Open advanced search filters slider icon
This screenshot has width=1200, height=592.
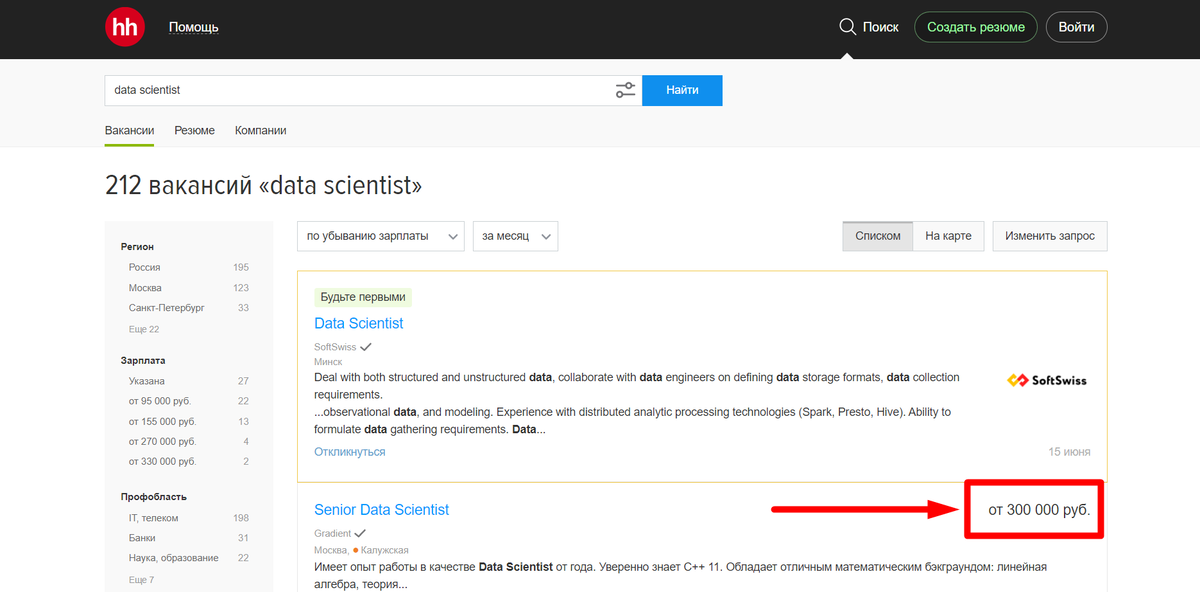625,90
